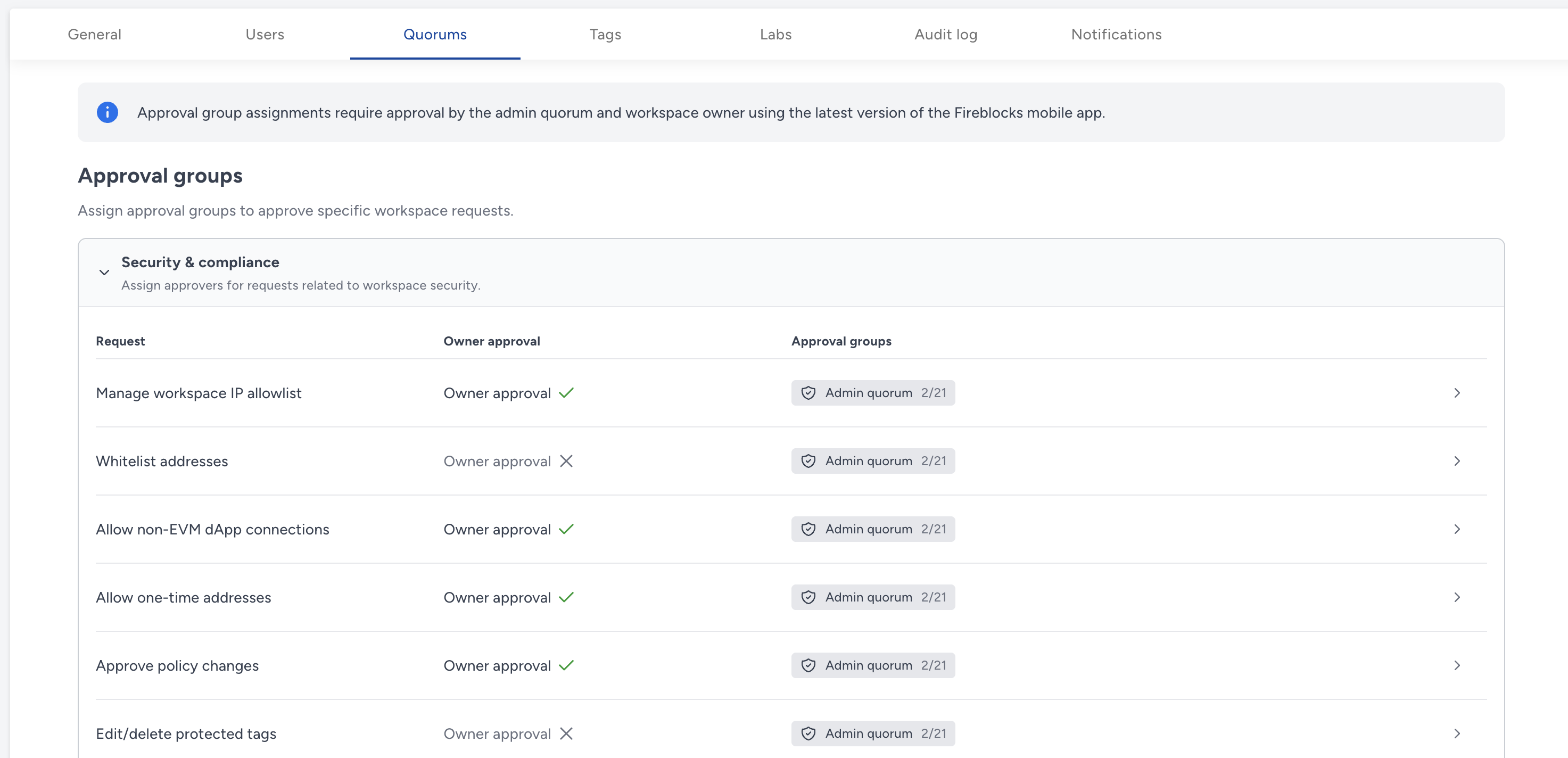
Task: Click shield icon in protected tags quorum badge
Action: click(808, 734)
